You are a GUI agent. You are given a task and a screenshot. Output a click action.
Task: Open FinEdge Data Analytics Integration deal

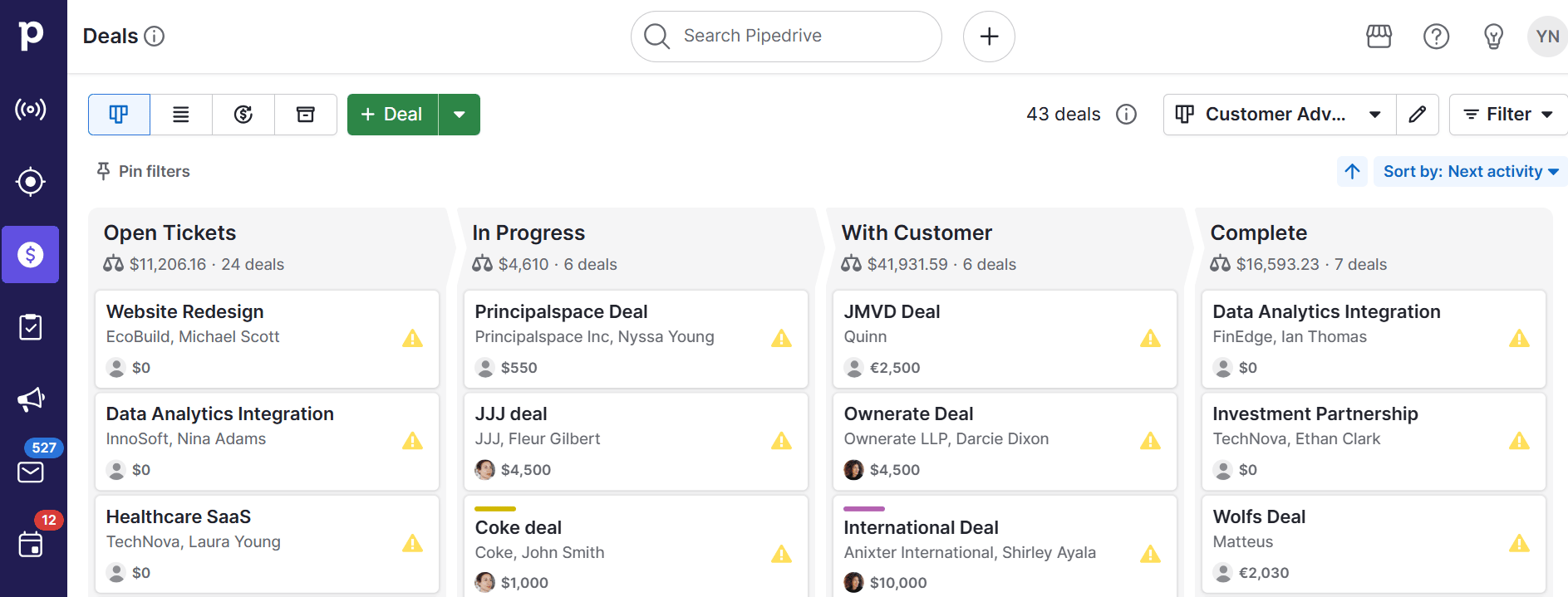1374,339
